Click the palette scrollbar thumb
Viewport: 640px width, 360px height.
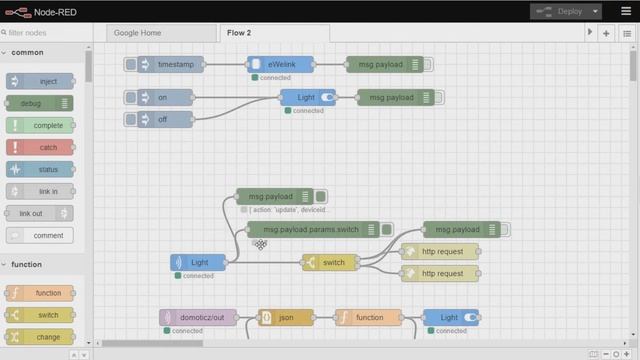click(88, 67)
